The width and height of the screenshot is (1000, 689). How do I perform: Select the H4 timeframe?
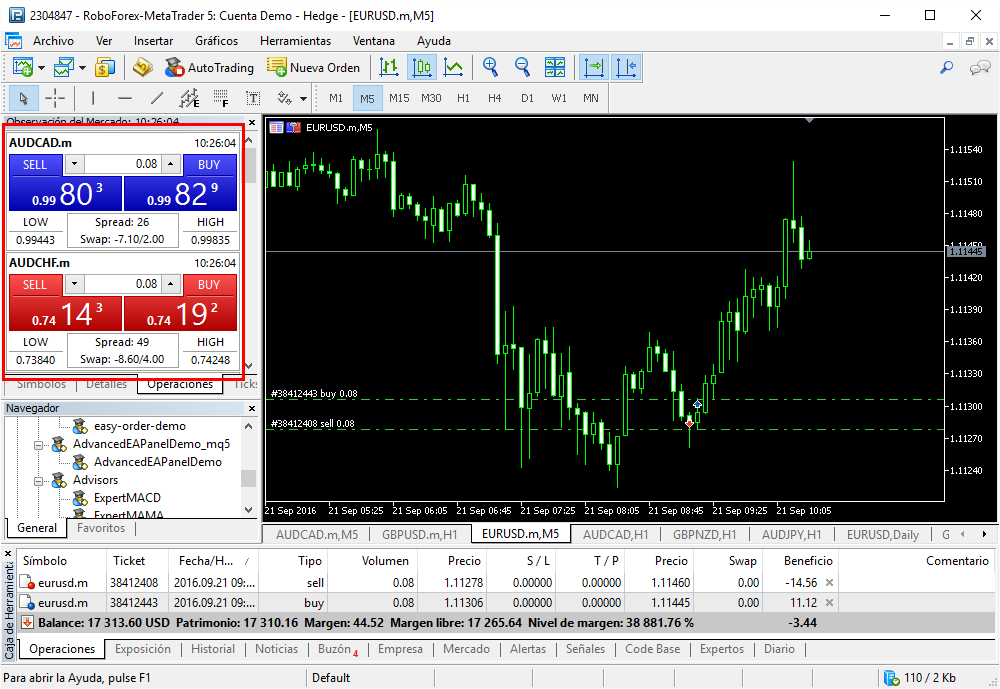[x=495, y=98]
